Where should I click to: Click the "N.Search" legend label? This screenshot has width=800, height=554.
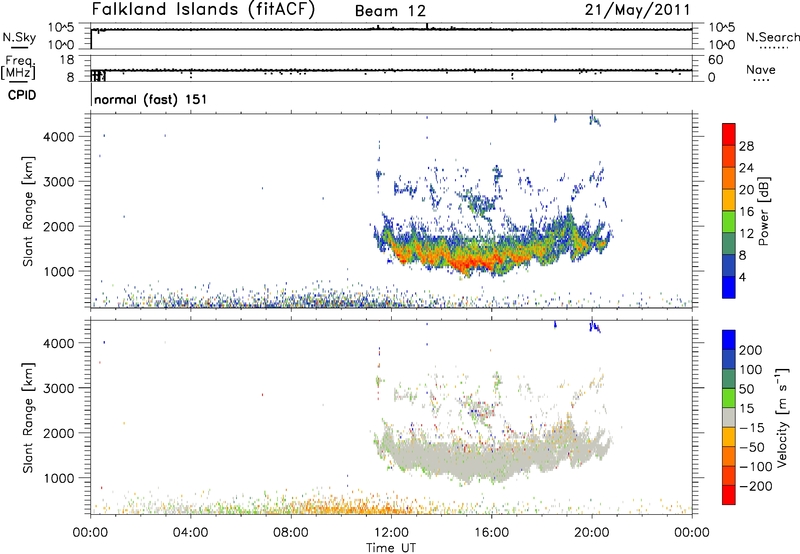pos(773,37)
